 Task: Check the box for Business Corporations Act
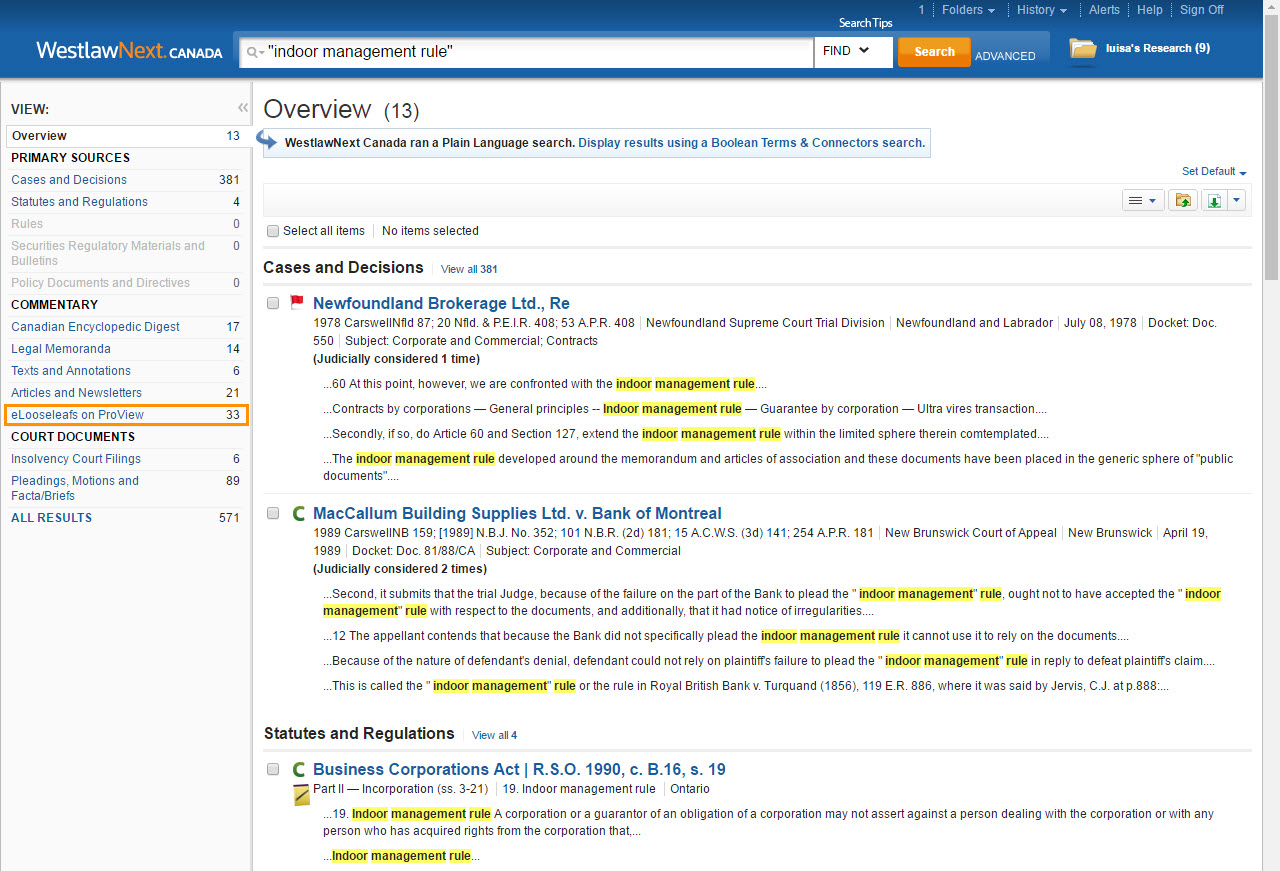[x=273, y=769]
